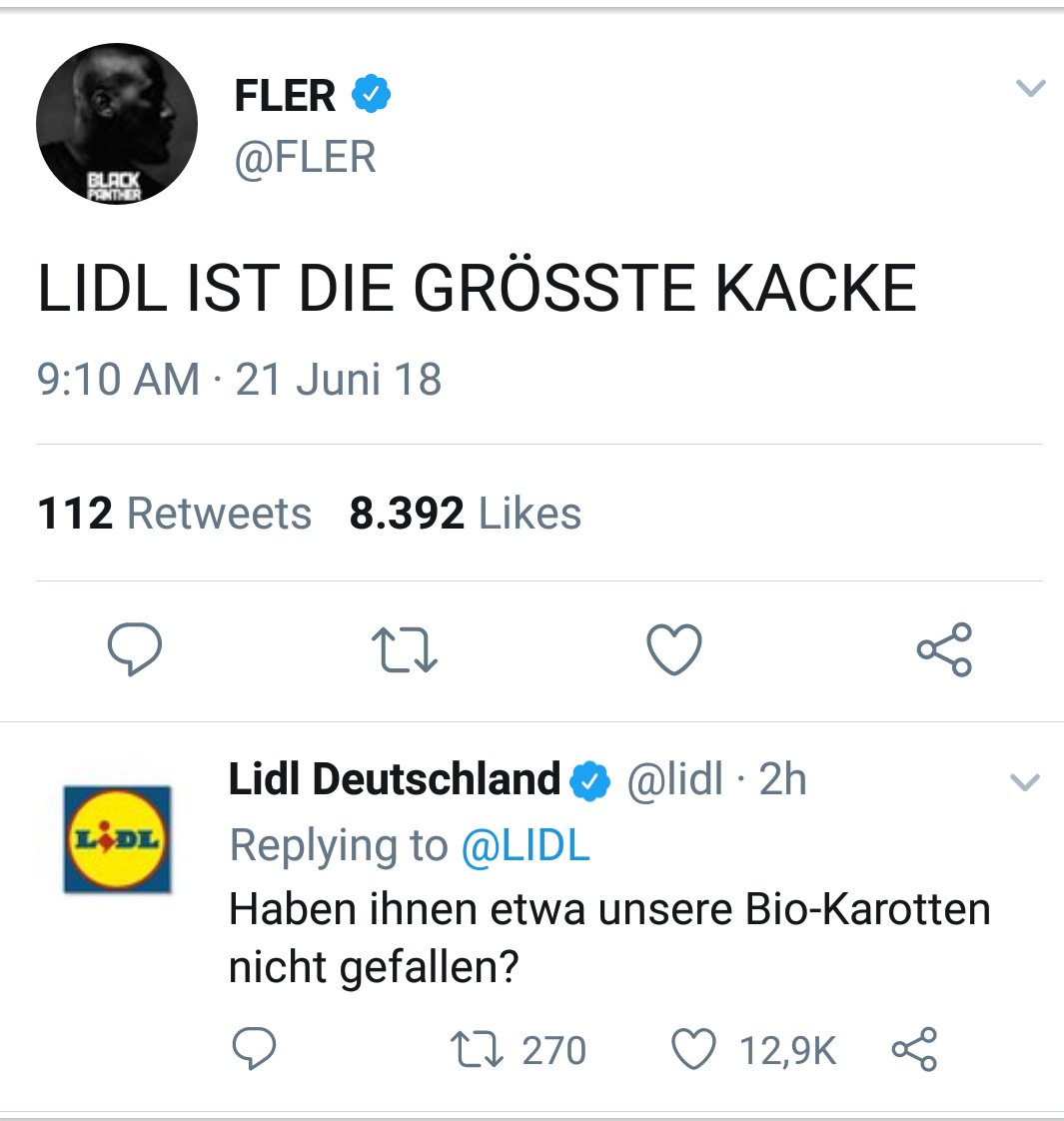Open FLER's display name profile link
This screenshot has height=1121, width=1064.
[285, 96]
